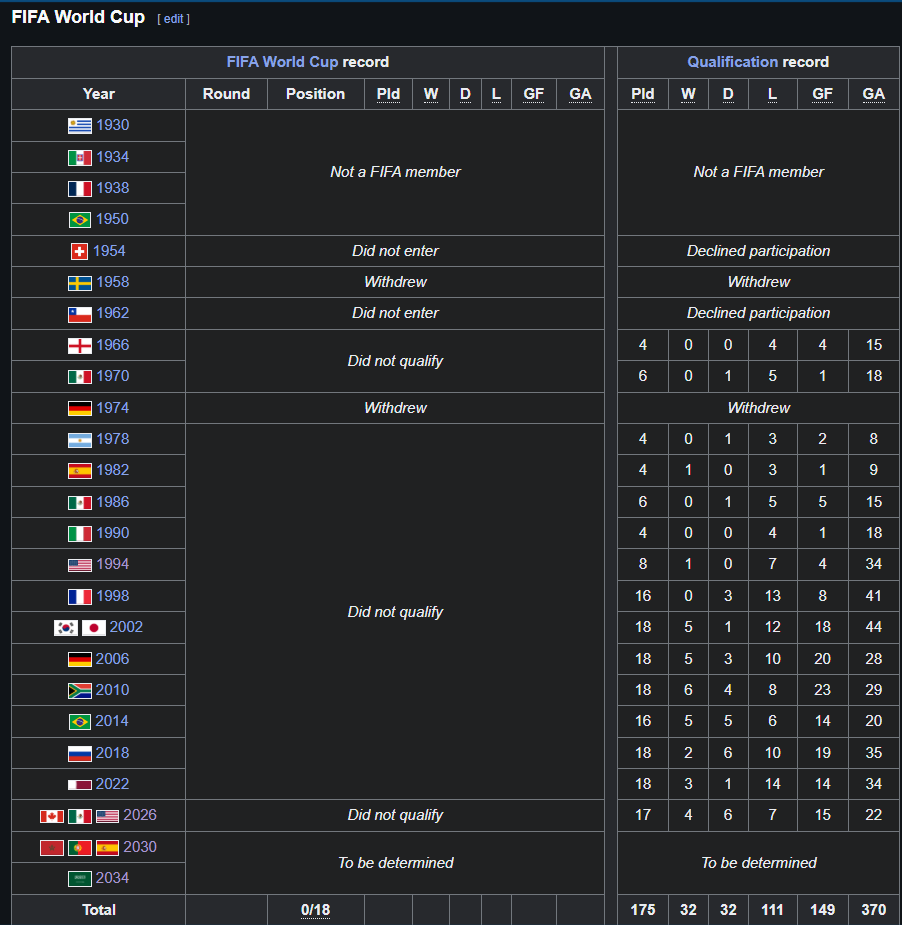Click the Brazil flag beside 2014

[80, 722]
